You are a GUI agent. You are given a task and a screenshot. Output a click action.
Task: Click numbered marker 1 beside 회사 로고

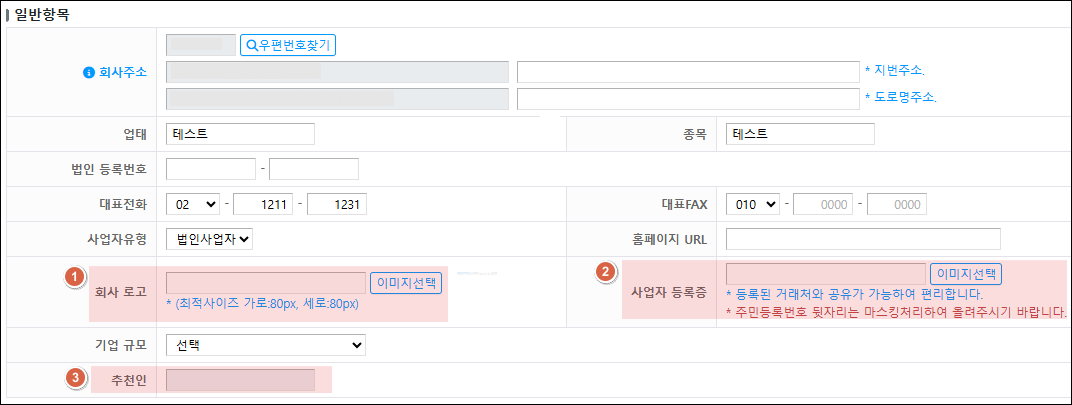pos(73,277)
